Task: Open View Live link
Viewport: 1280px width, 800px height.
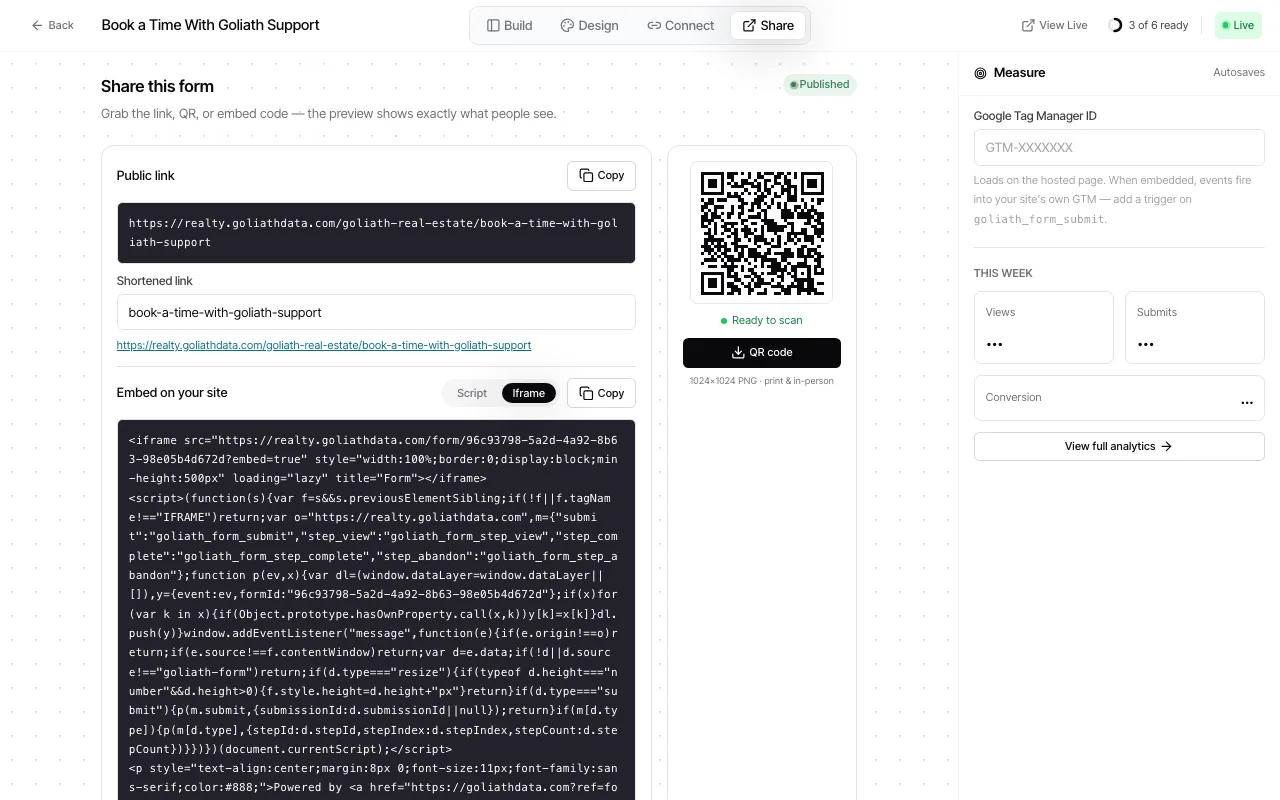Action: [x=1054, y=25]
